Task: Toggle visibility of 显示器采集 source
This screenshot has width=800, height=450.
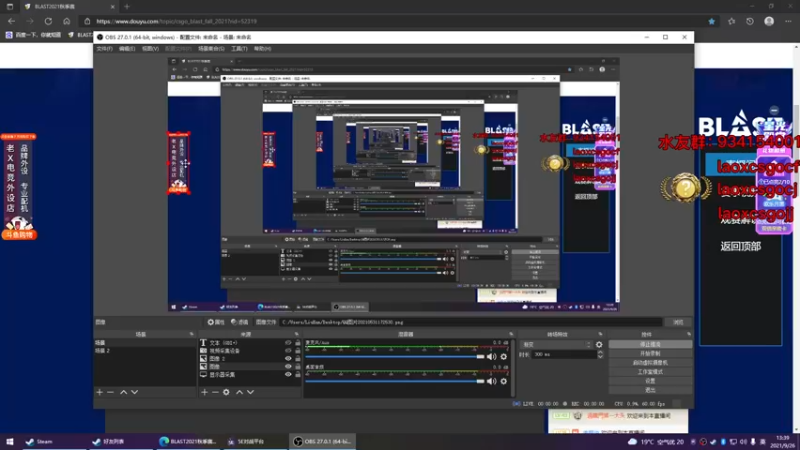Action: click(288, 374)
